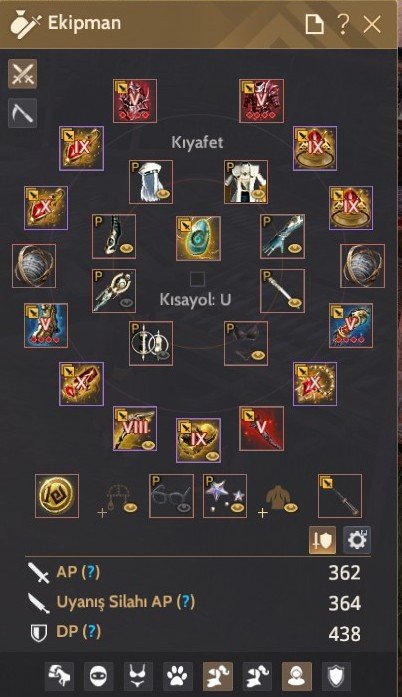The image size is (402, 697).
Task: Select the crossed swords combat gear tab
Action: point(22,74)
